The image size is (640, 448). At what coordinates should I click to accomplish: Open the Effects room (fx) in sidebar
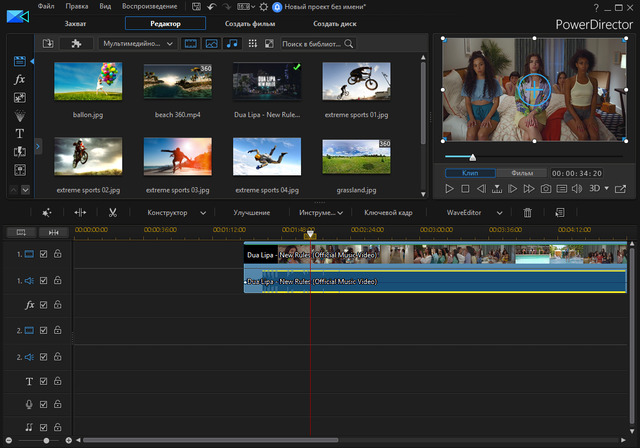(x=20, y=80)
